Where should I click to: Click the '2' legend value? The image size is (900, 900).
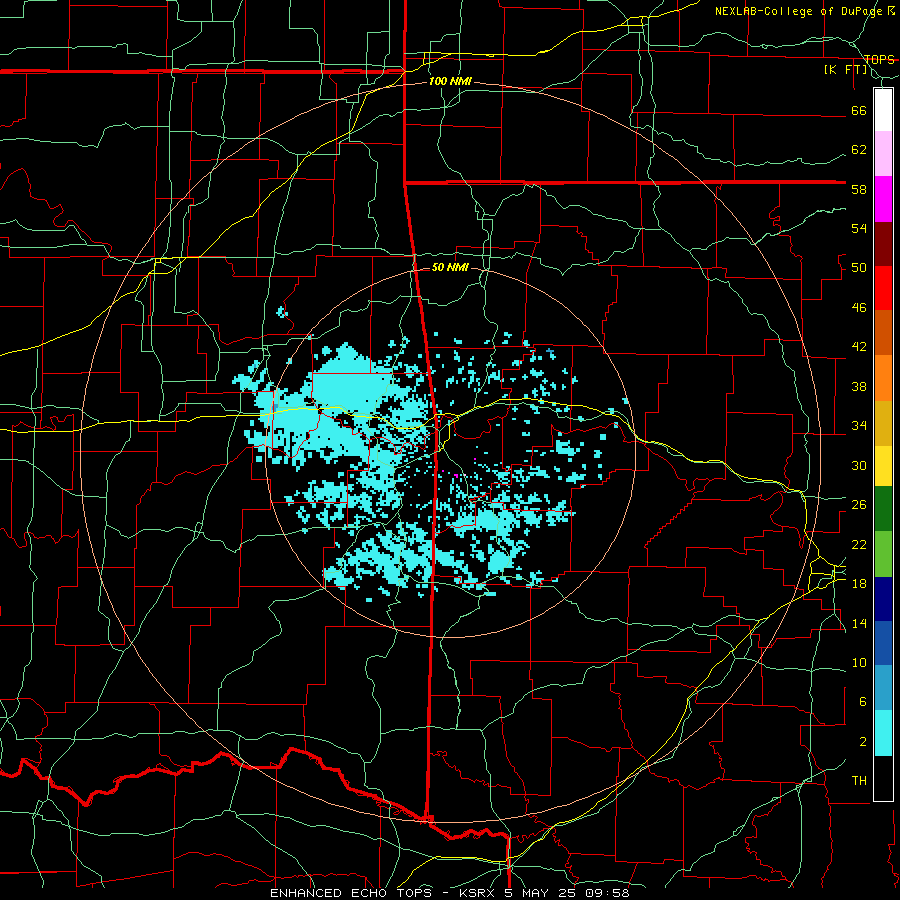(862, 742)
